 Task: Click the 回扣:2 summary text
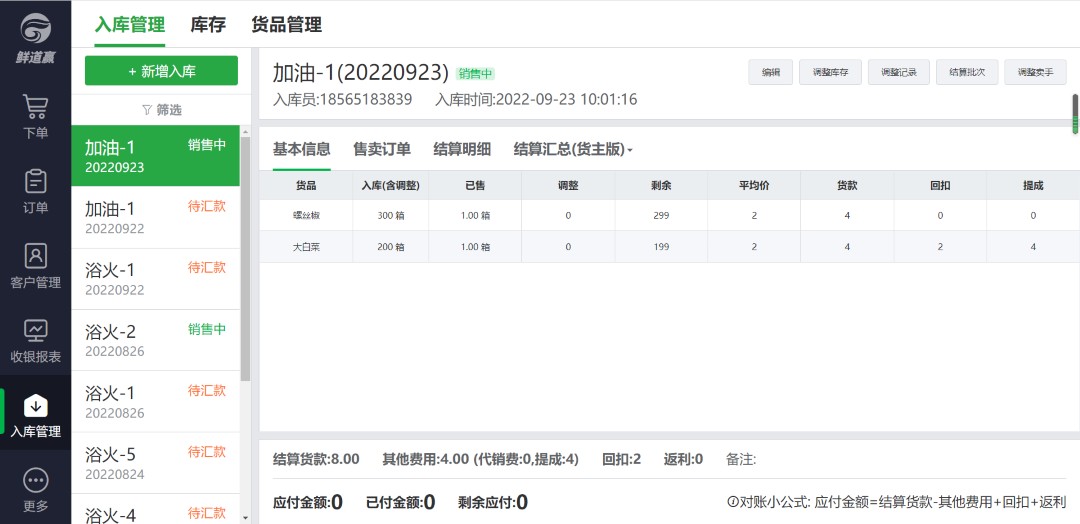pyautogui.click(x=621, y=459)
